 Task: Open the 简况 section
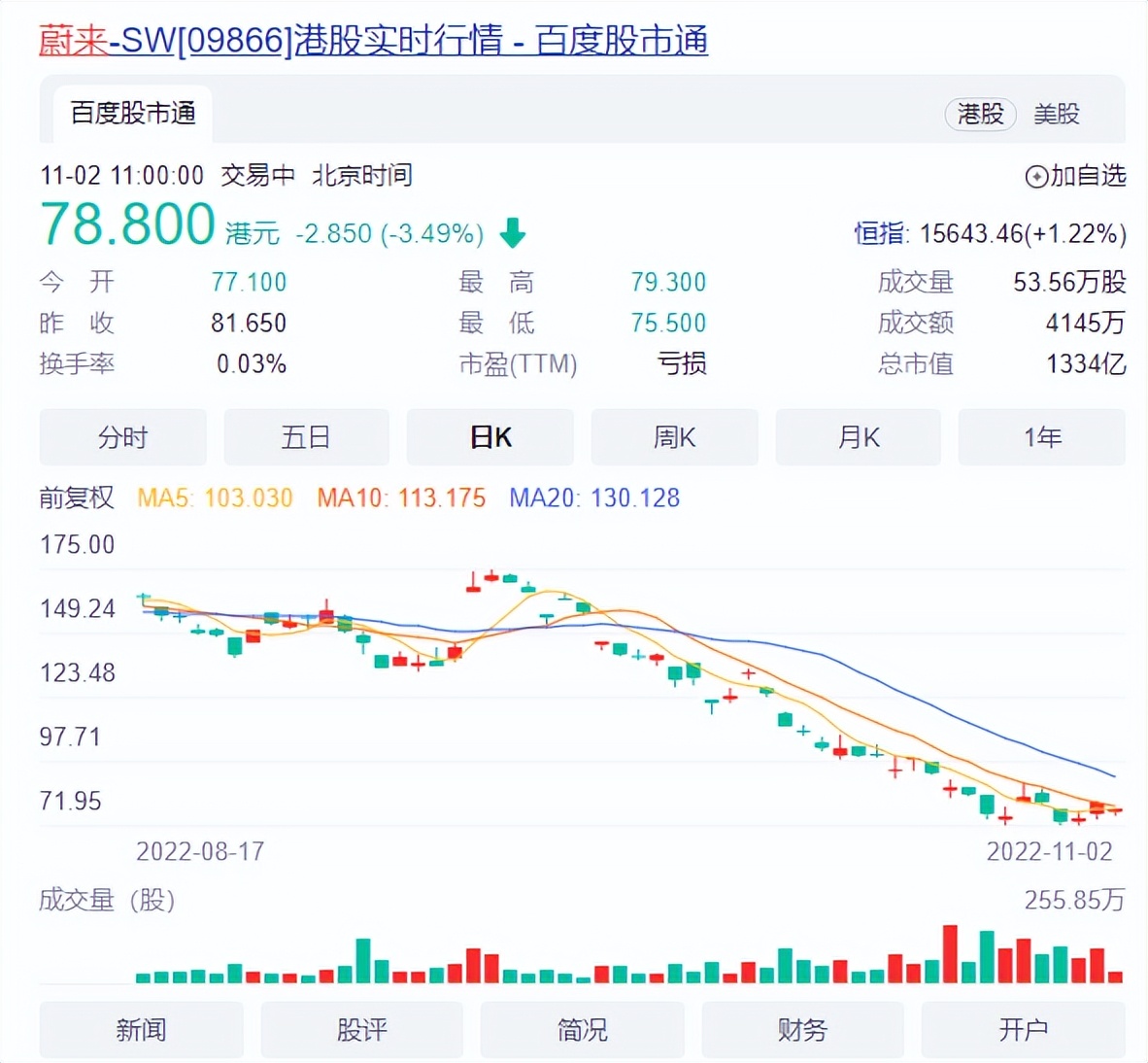pos(582,1030)
